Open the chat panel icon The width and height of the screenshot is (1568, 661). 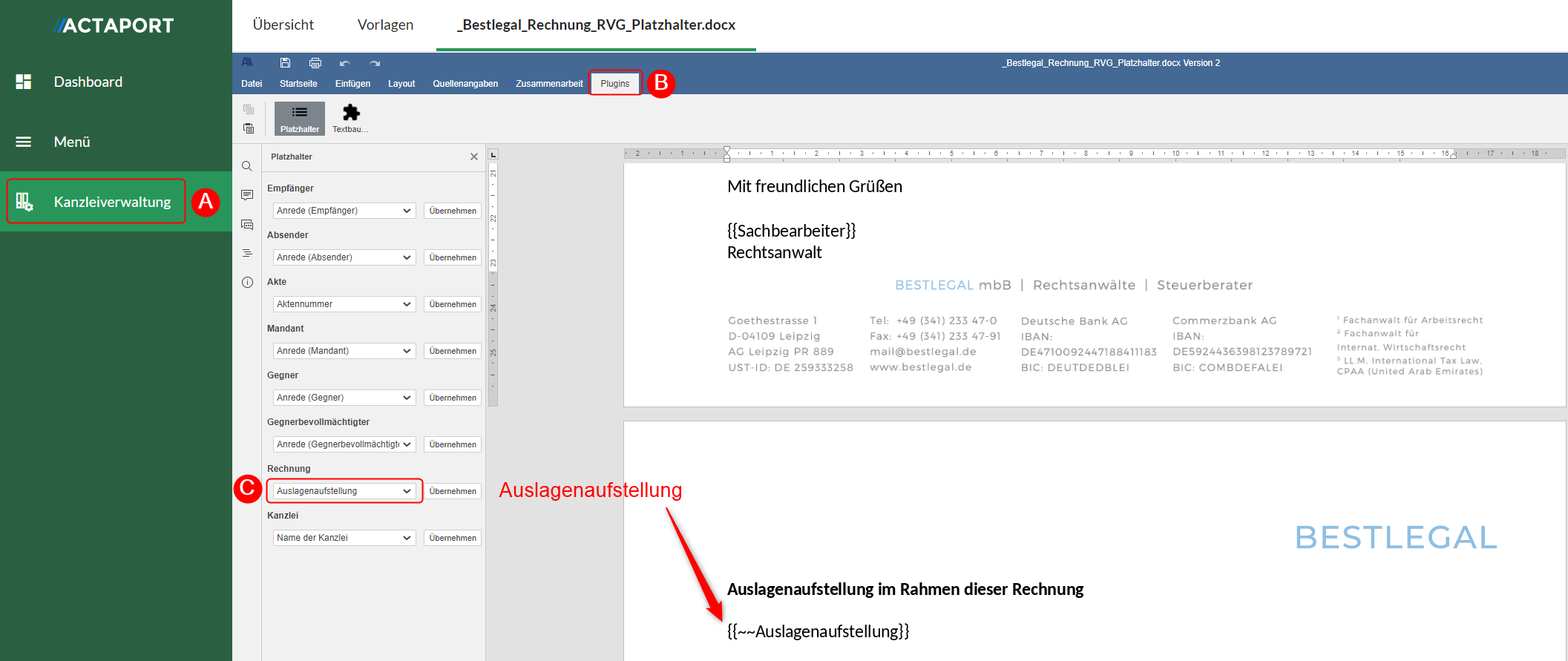pos(247,224)
